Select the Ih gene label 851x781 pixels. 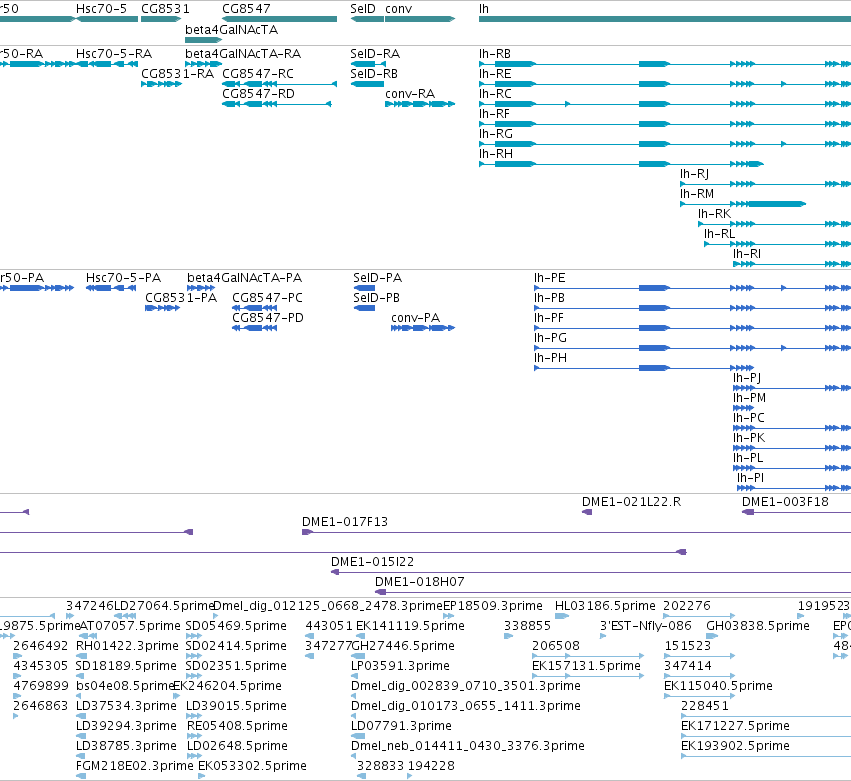click(484, 9)
